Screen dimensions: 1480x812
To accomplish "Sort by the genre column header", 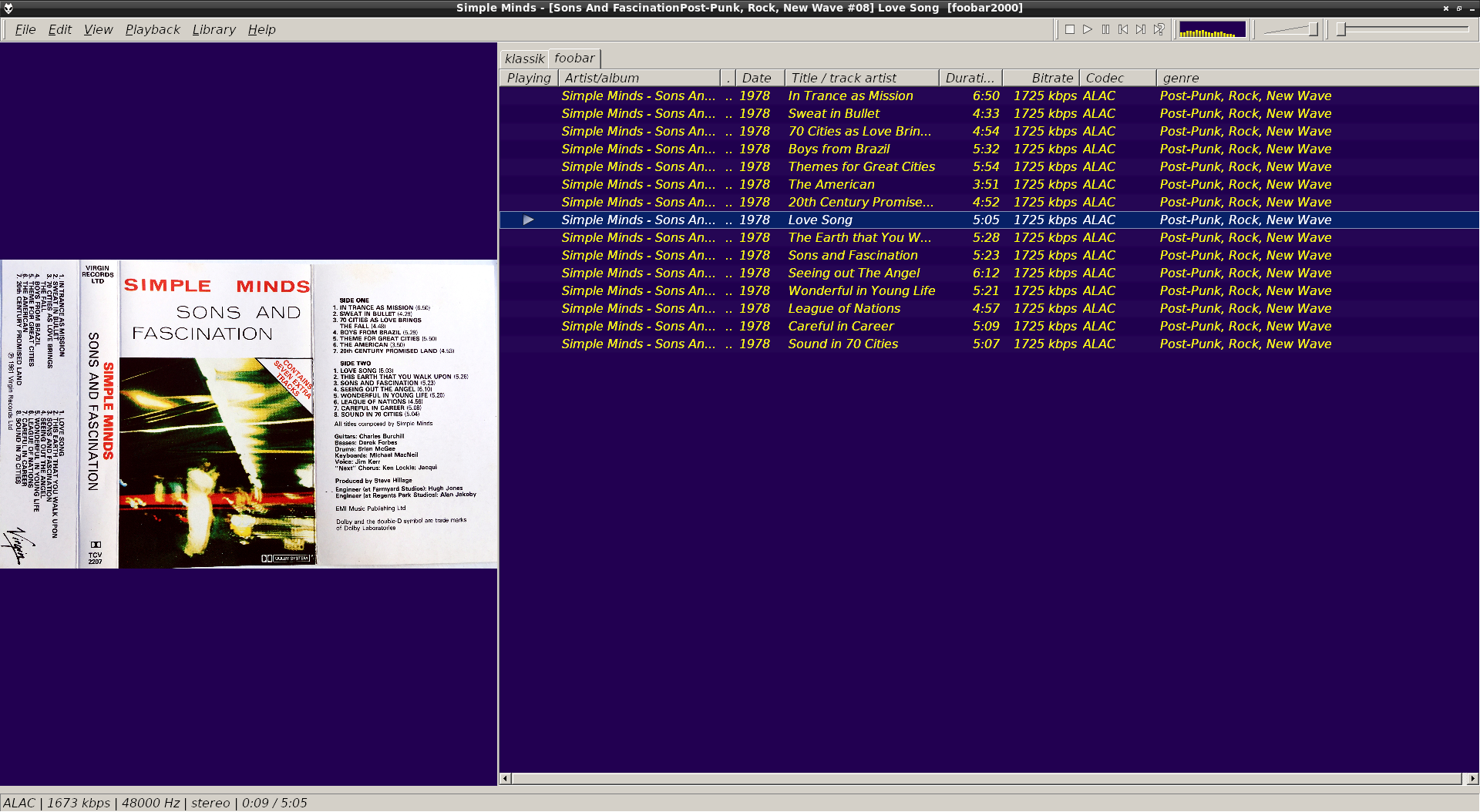I will point(1317,78).
